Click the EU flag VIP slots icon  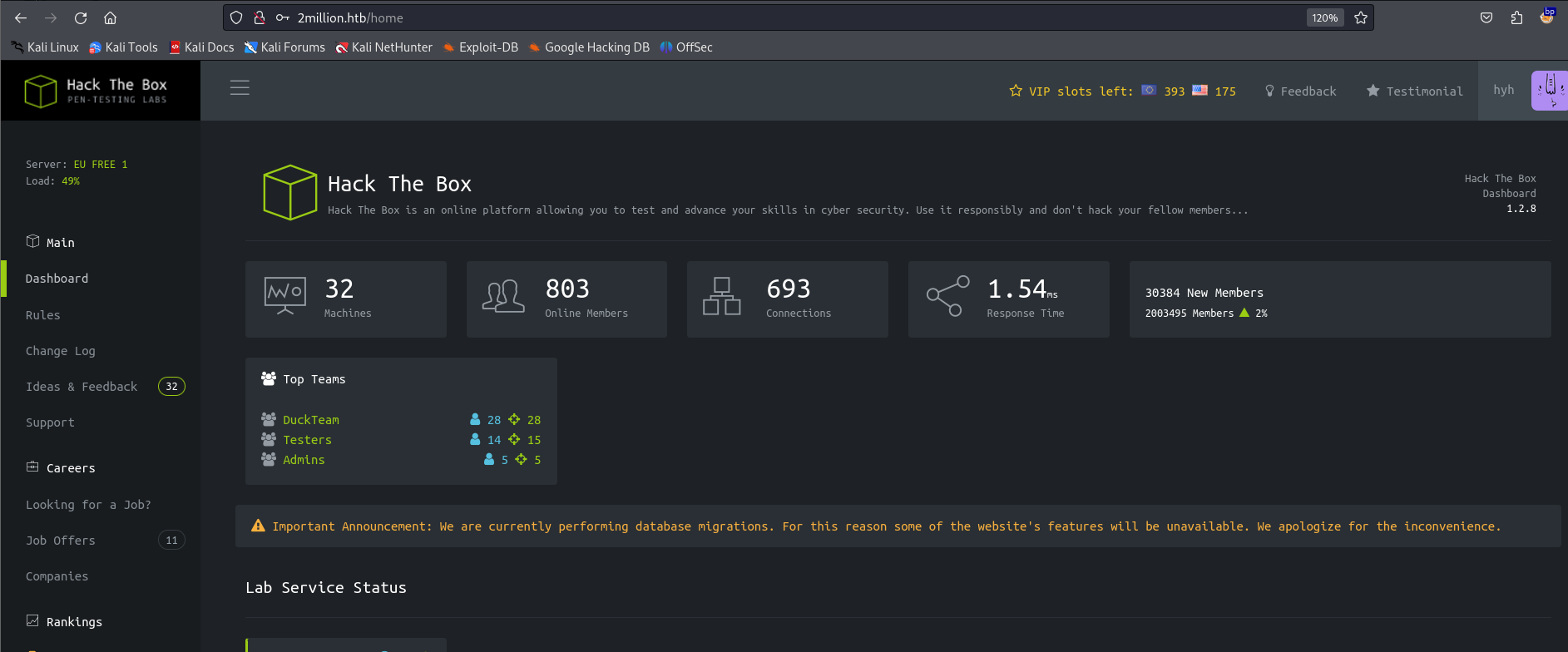pos(1149,90)
